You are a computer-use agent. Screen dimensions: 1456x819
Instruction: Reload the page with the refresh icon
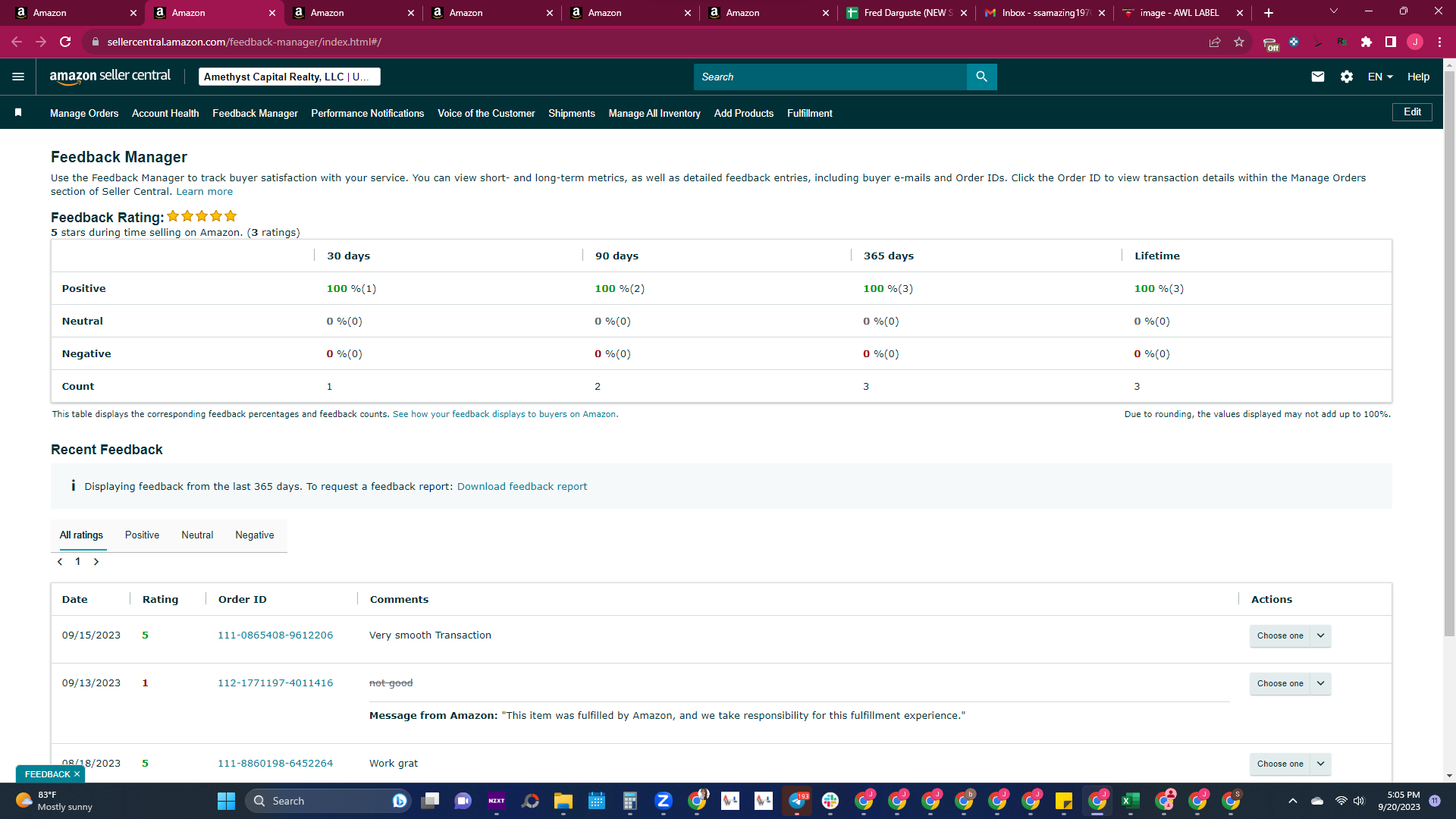tap(66, 42)
